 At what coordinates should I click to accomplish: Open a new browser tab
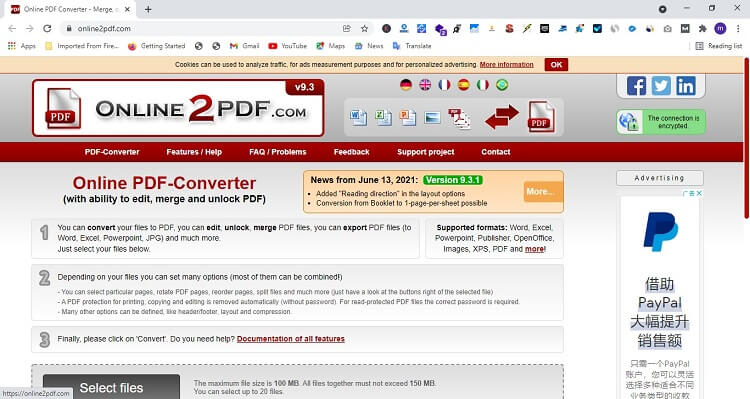[x=148, y=9]
